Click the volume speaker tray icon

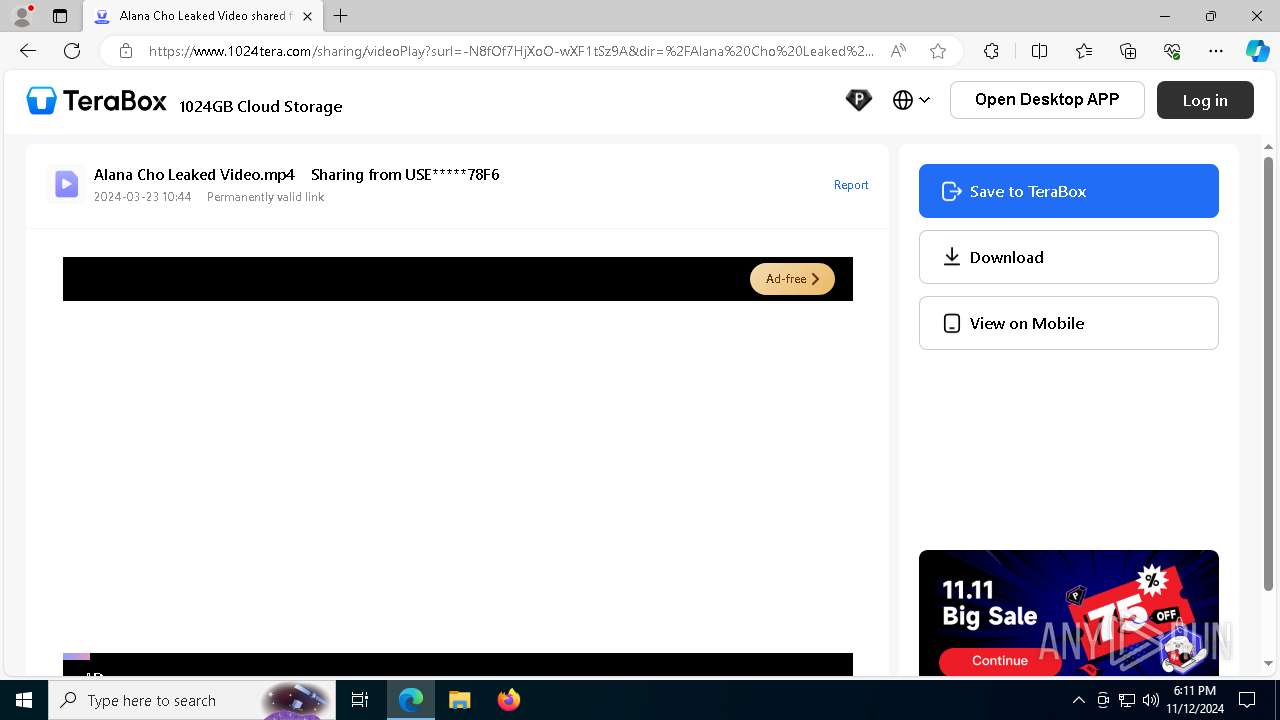[x=1150, y=700]
